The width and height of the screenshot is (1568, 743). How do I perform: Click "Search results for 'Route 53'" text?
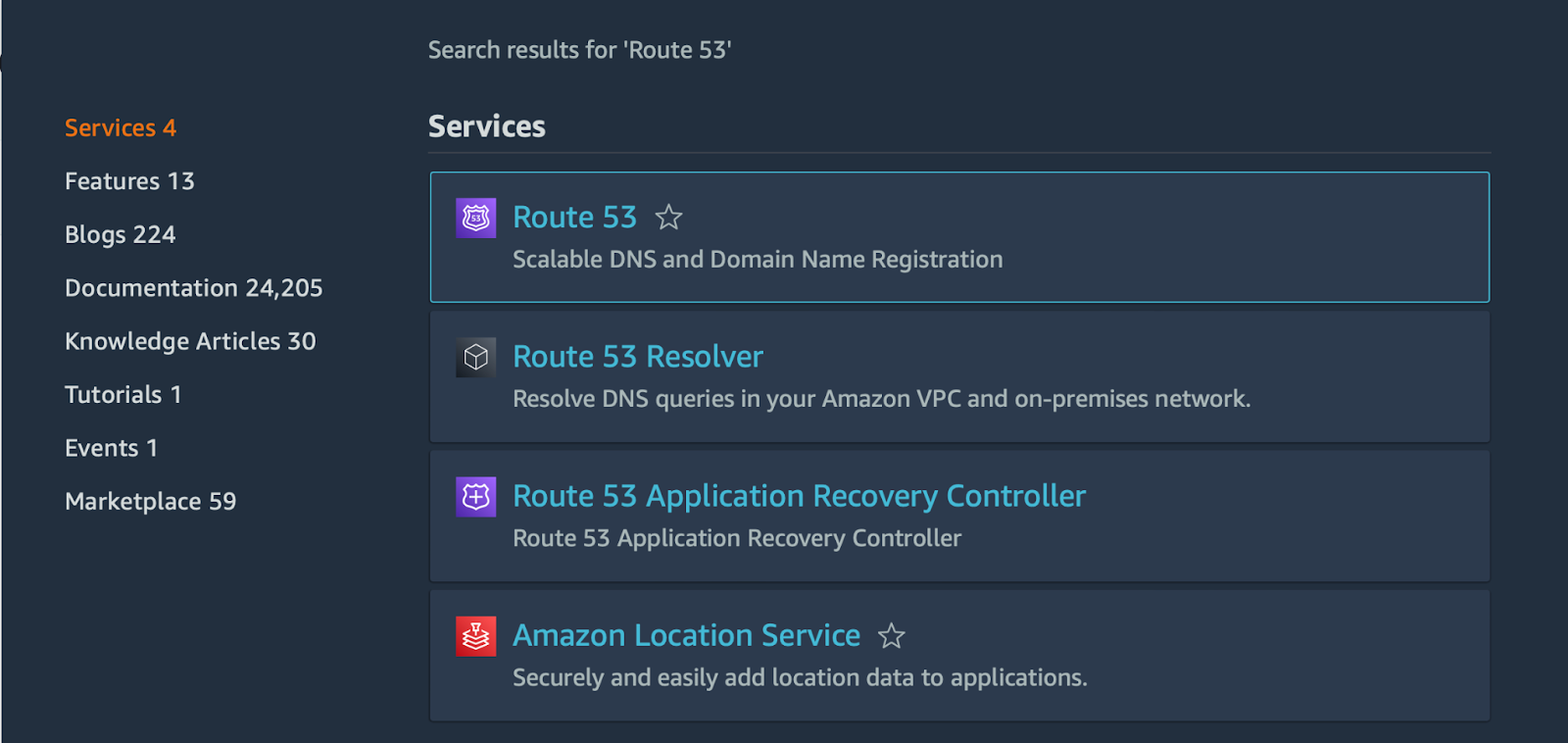pyautogui.click(x=580, y=50)
